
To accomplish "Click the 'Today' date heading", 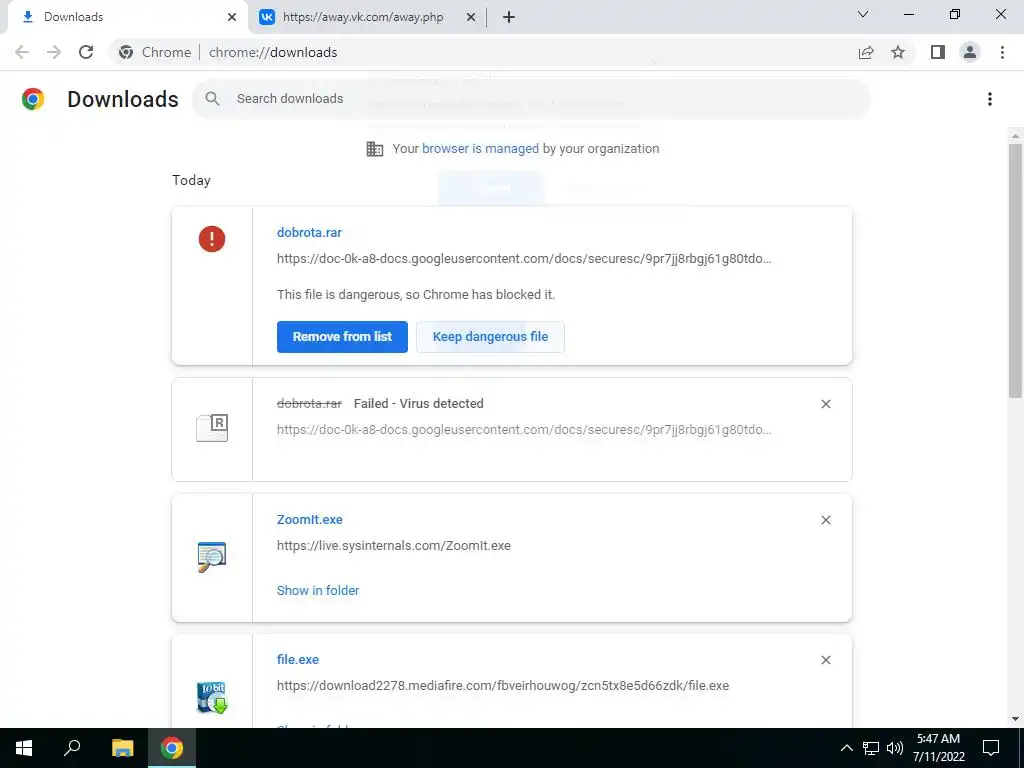I will point(191,180).
